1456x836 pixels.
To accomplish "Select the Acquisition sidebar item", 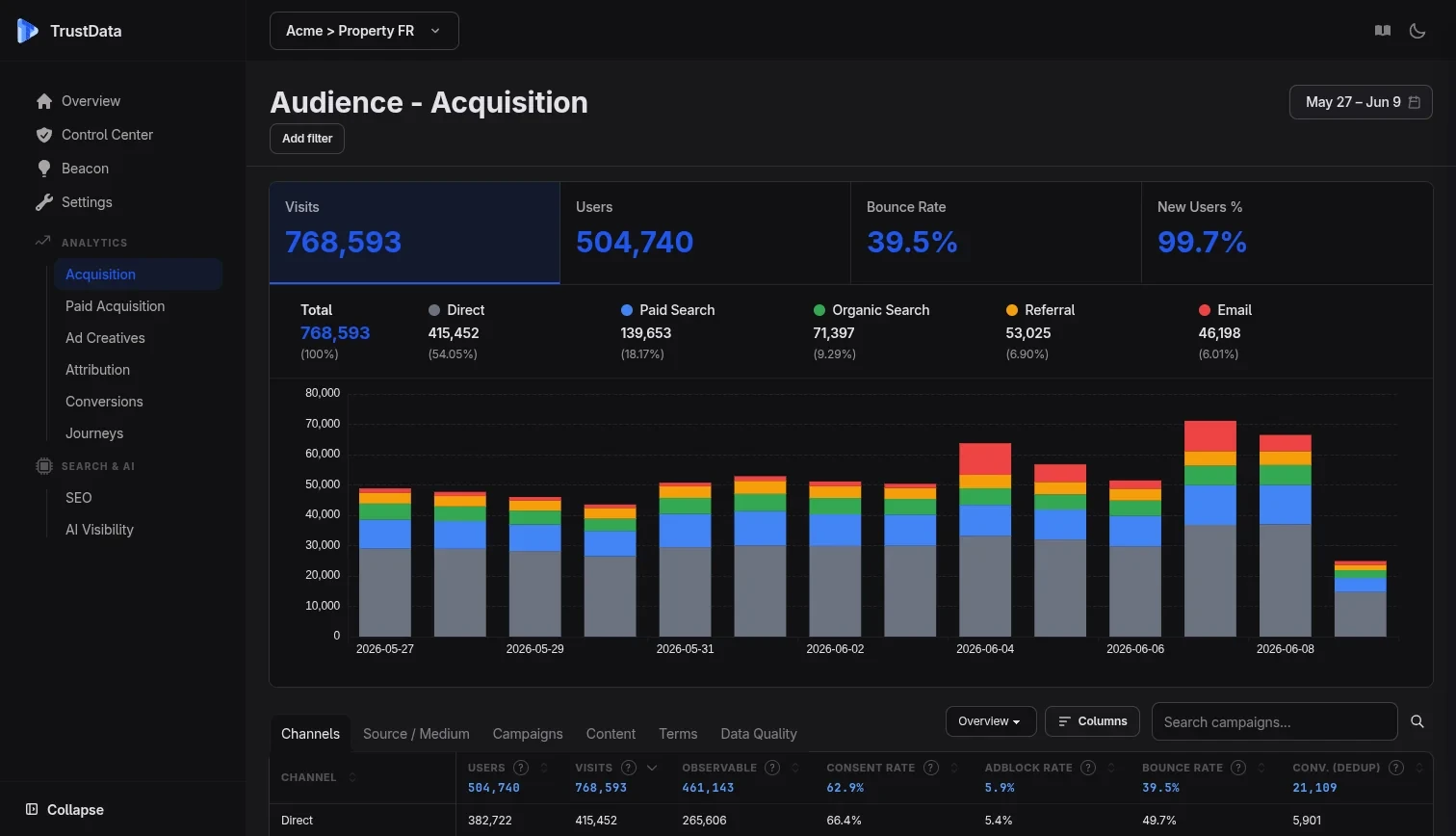I will coord(138,274).
